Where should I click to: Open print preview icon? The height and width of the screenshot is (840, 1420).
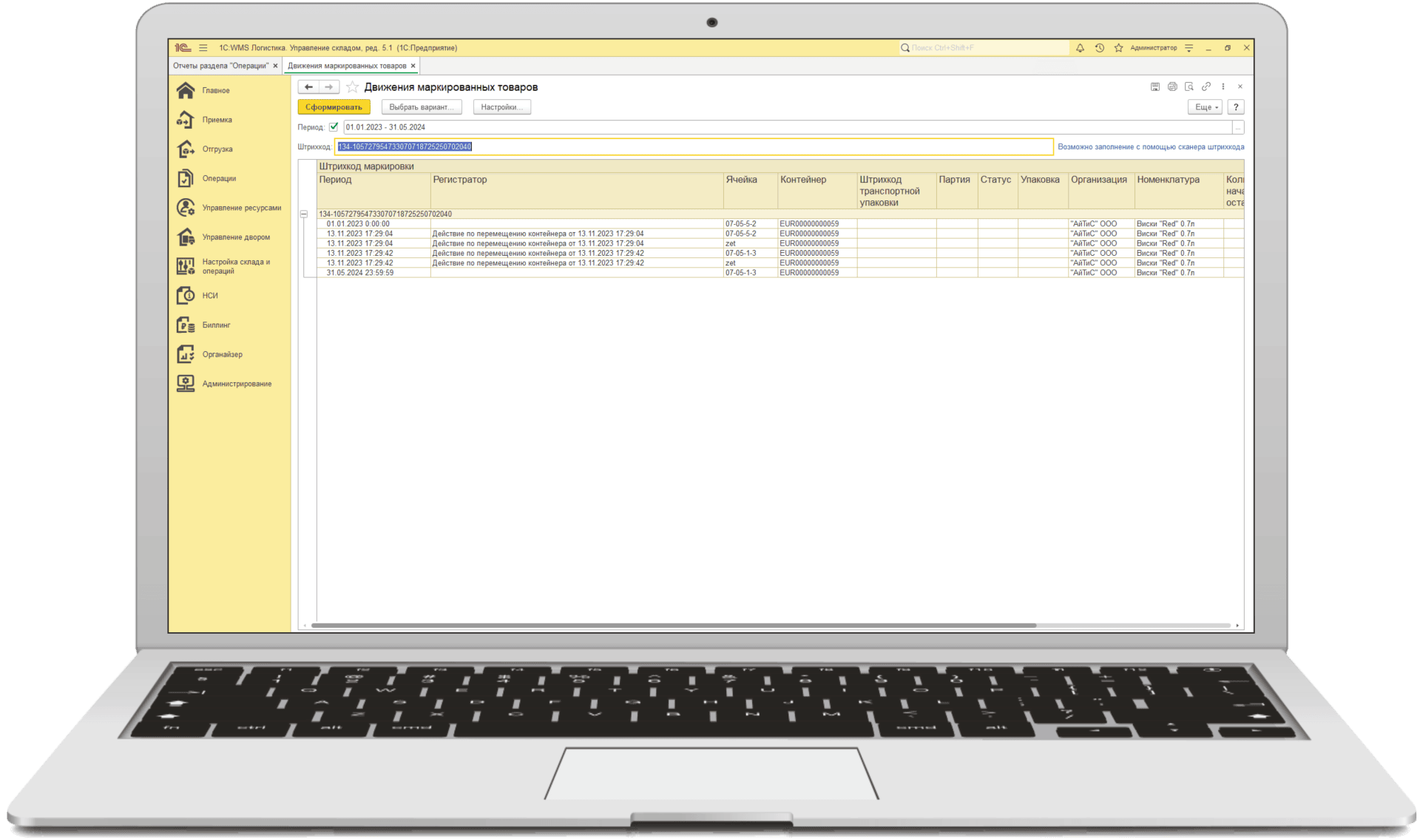click(x=1189, y=87)
